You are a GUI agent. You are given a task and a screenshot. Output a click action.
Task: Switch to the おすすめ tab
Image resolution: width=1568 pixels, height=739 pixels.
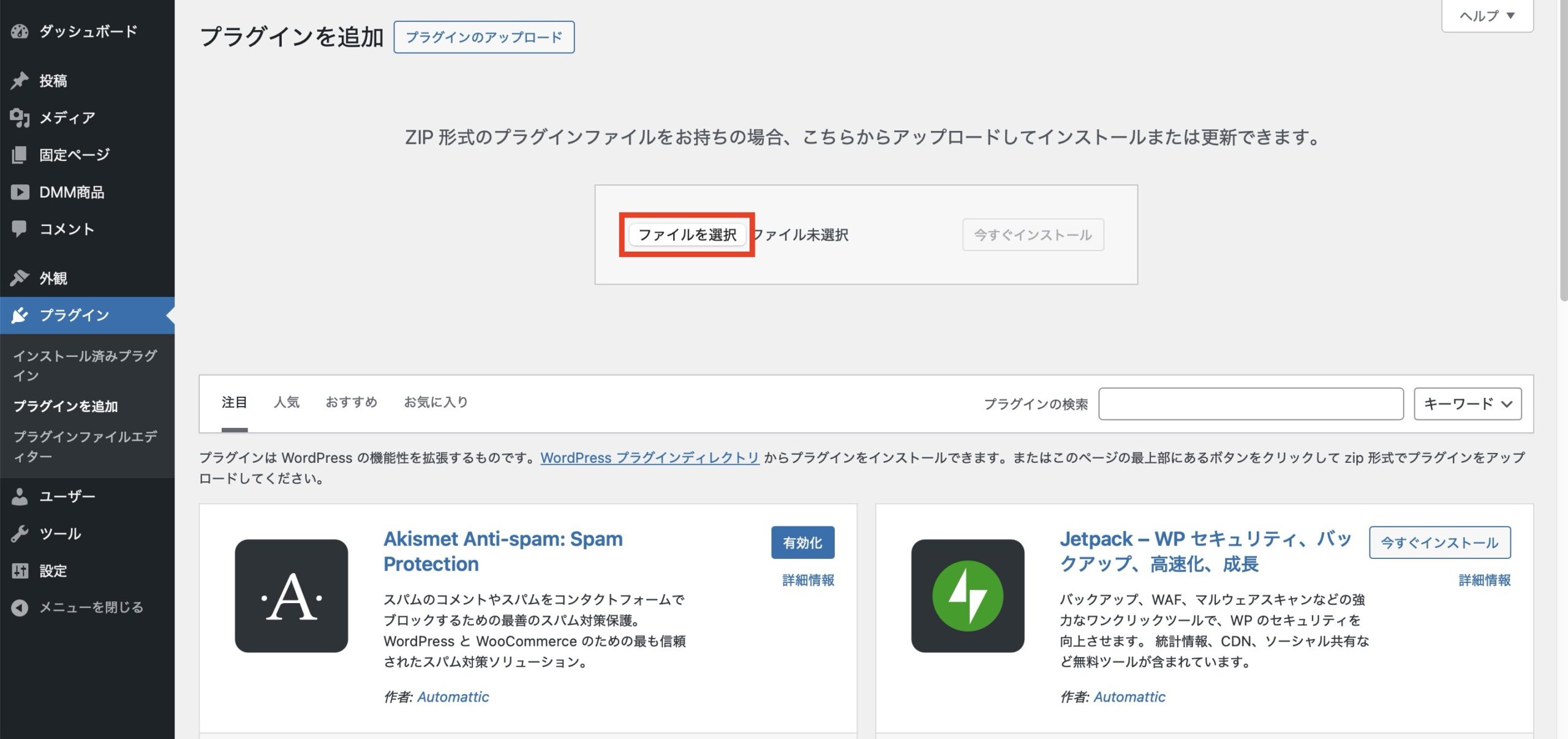click(x=352, y=402)
